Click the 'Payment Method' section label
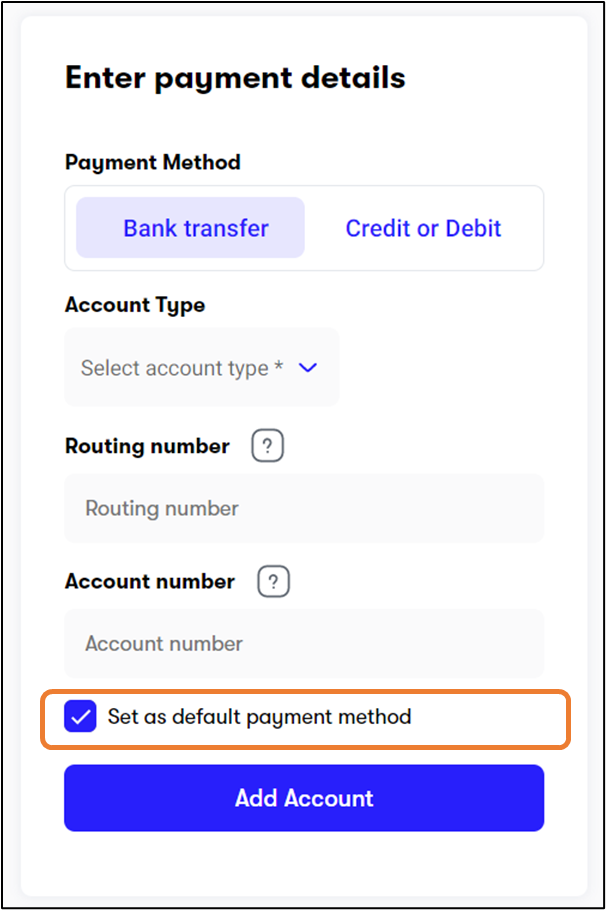 152,161
